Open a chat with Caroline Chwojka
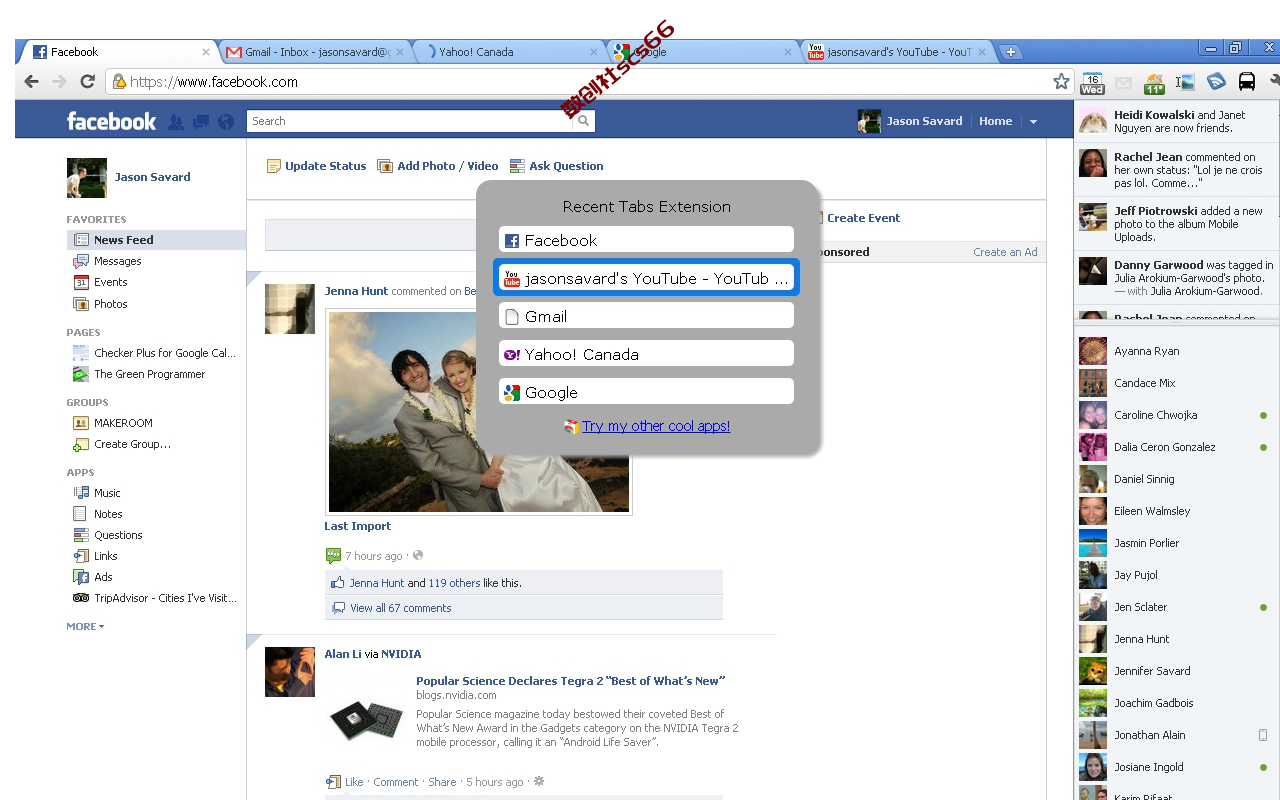This screenshot has width=1280, height=800. coord(1155,415)
